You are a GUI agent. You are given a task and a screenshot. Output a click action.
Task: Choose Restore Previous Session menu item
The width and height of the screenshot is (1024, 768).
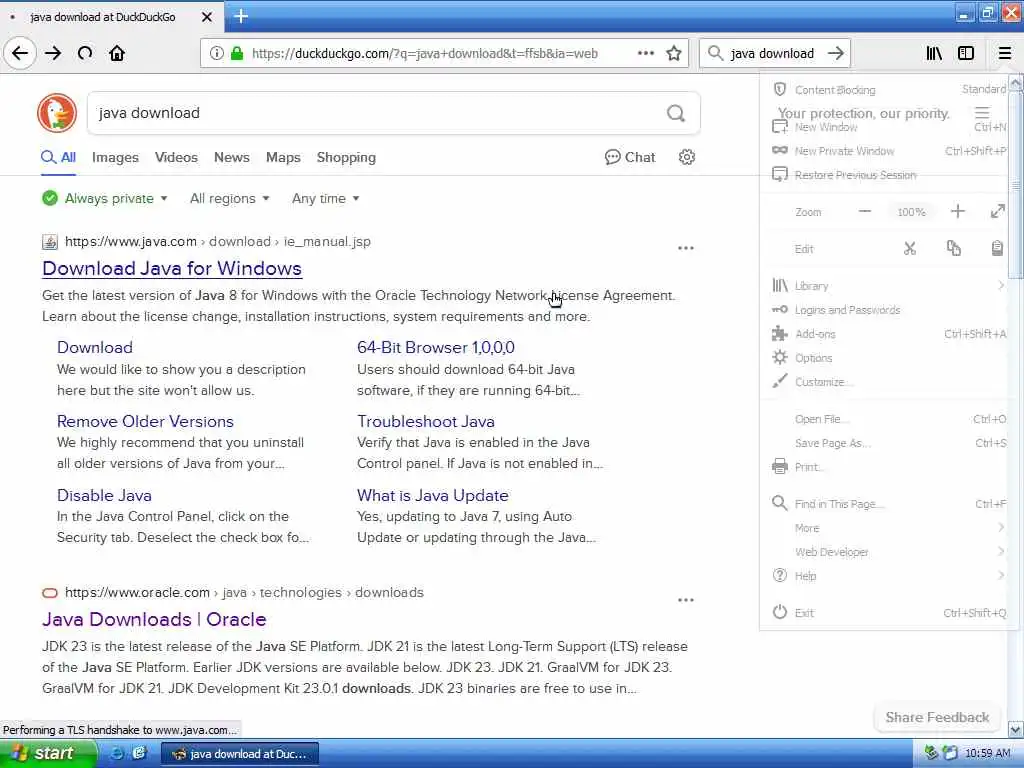coord(888,175)
